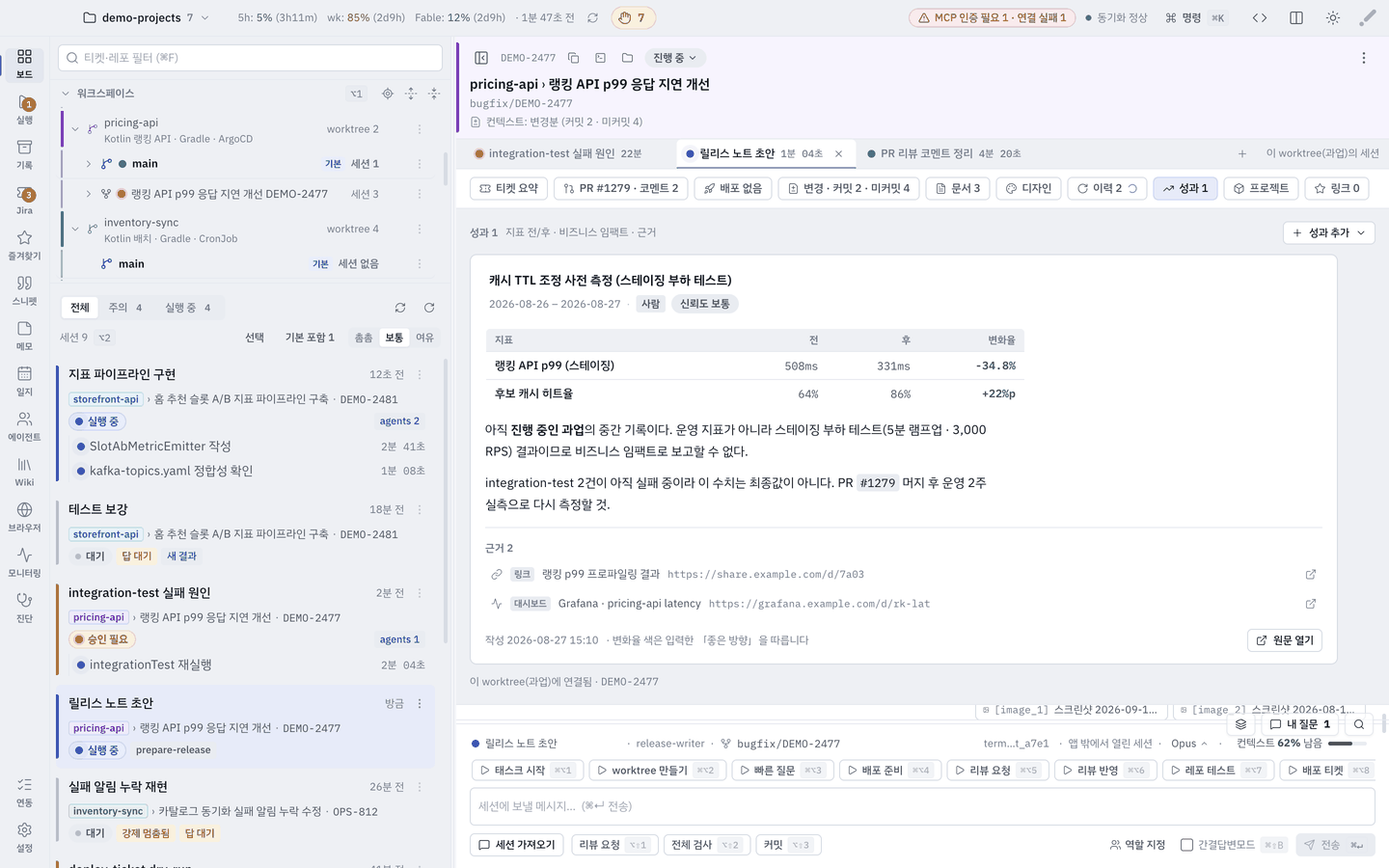This screenshot has width=1389, height=868.
Task: Open Wiki from the left sidebar
Action: coord(24,473)
